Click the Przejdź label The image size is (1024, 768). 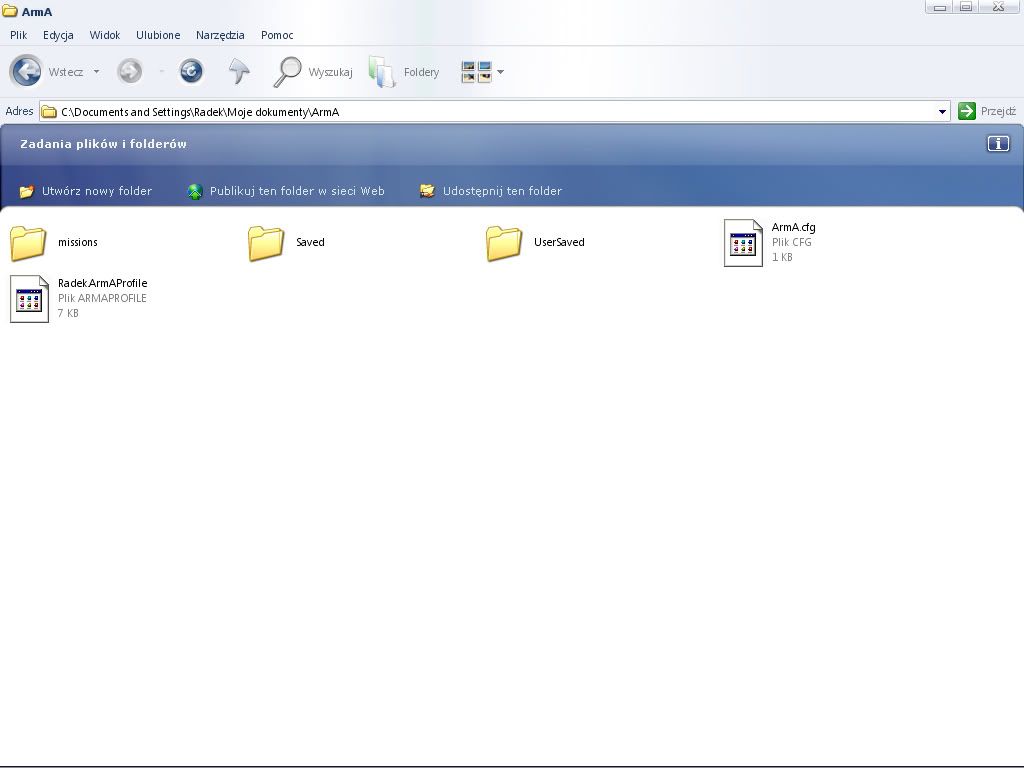(998, 112)
